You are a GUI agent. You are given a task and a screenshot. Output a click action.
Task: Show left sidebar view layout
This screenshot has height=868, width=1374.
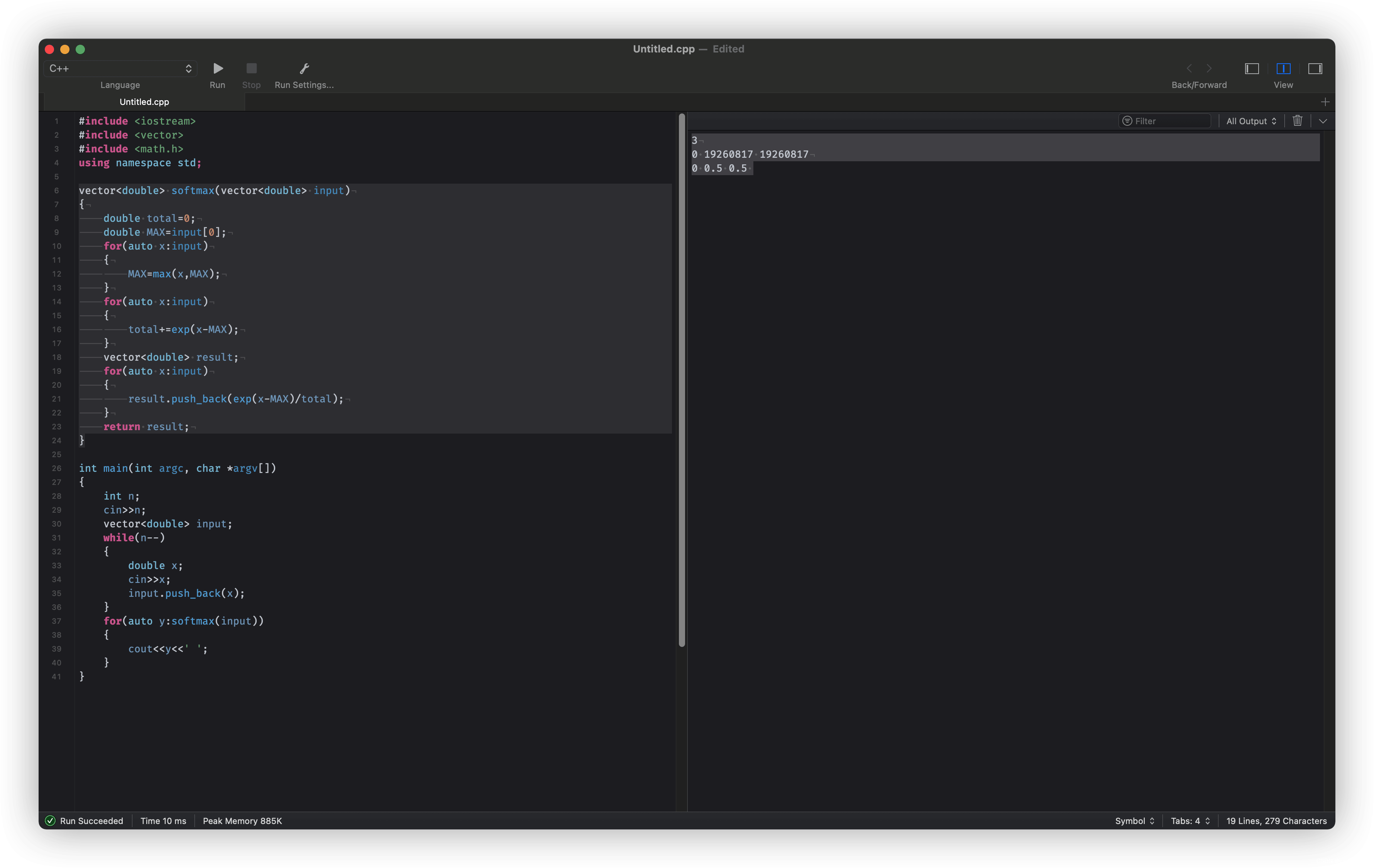(x=1251, y=68)
